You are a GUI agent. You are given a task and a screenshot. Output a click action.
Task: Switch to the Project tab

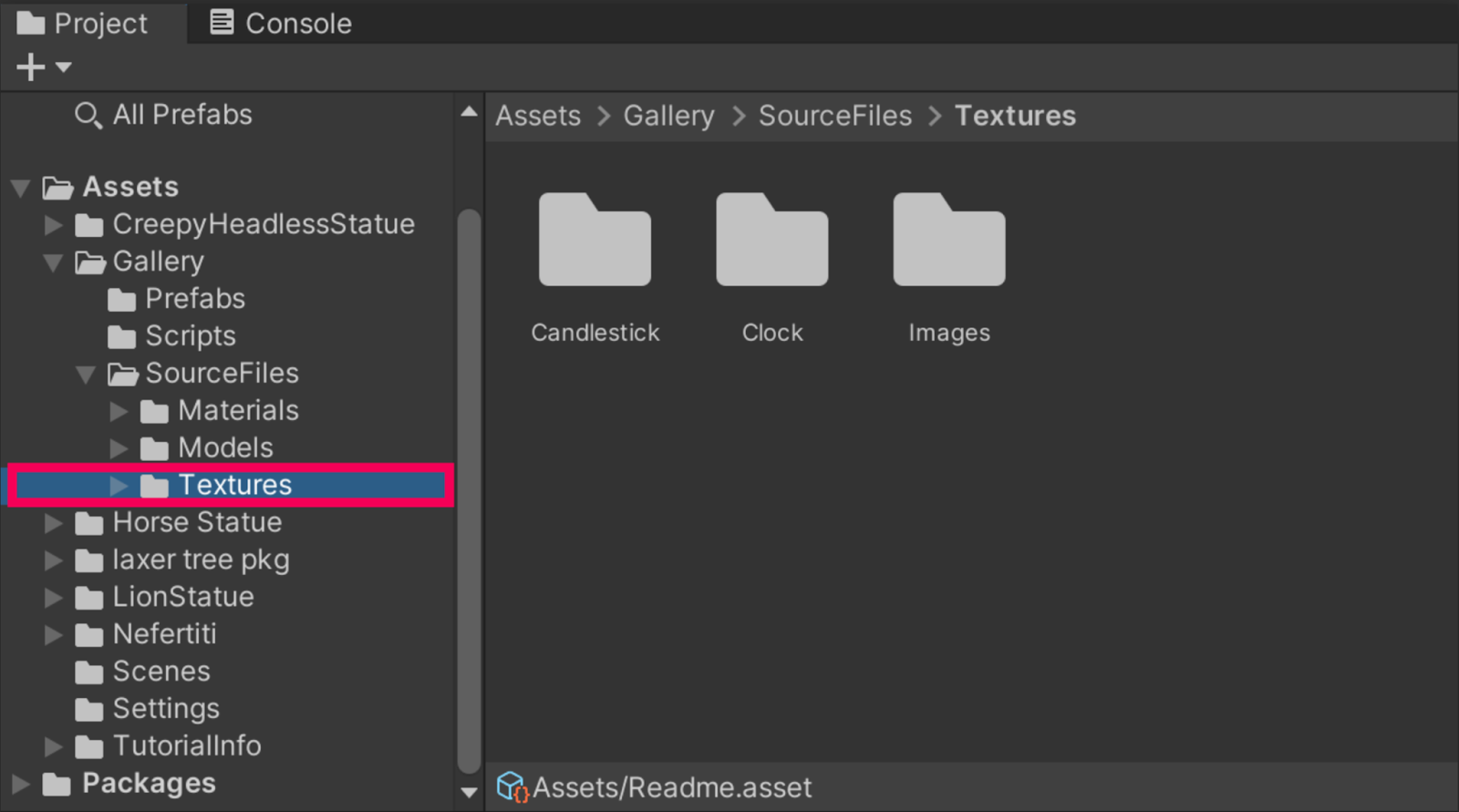point(82,23)
